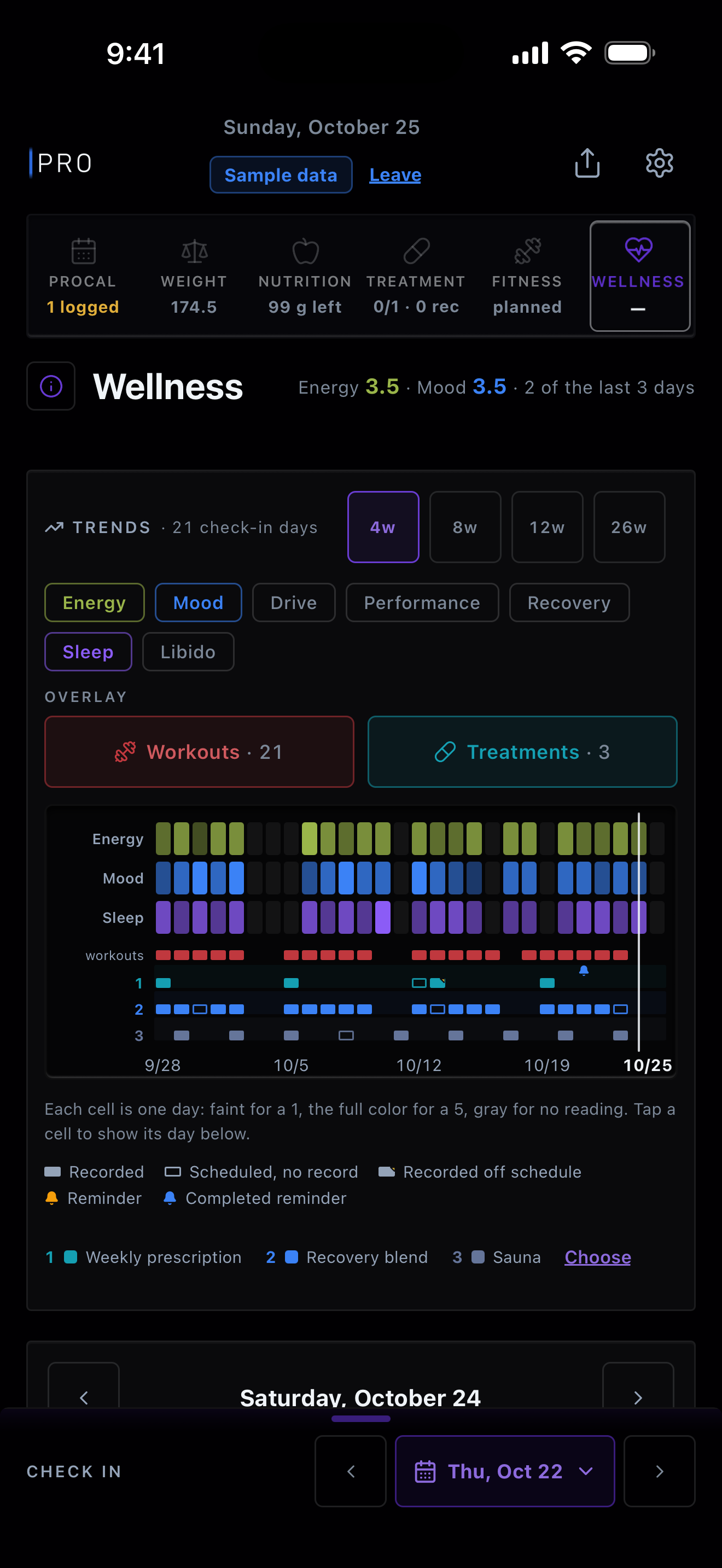Enable the Libido metric chip

(x=188, y=652)
